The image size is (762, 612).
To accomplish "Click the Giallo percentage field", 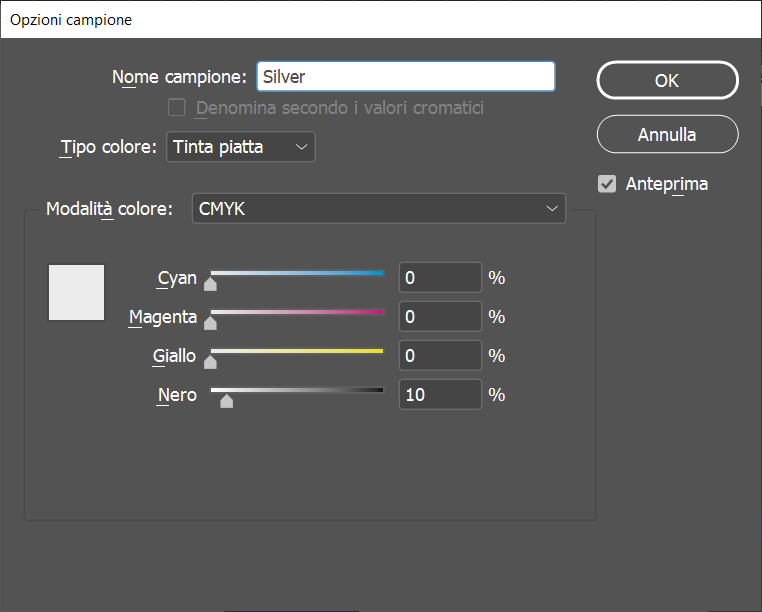I will (440, 355).
